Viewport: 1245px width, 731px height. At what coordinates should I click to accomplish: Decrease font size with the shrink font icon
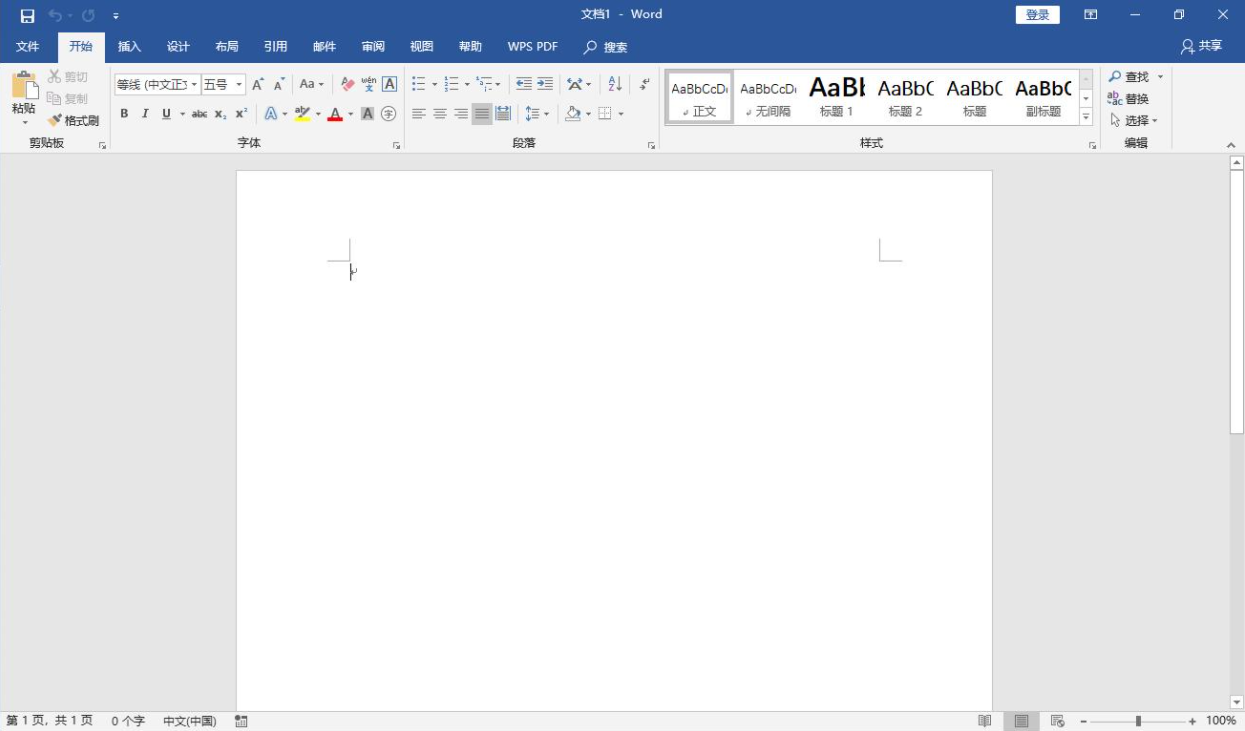point(279,84)
